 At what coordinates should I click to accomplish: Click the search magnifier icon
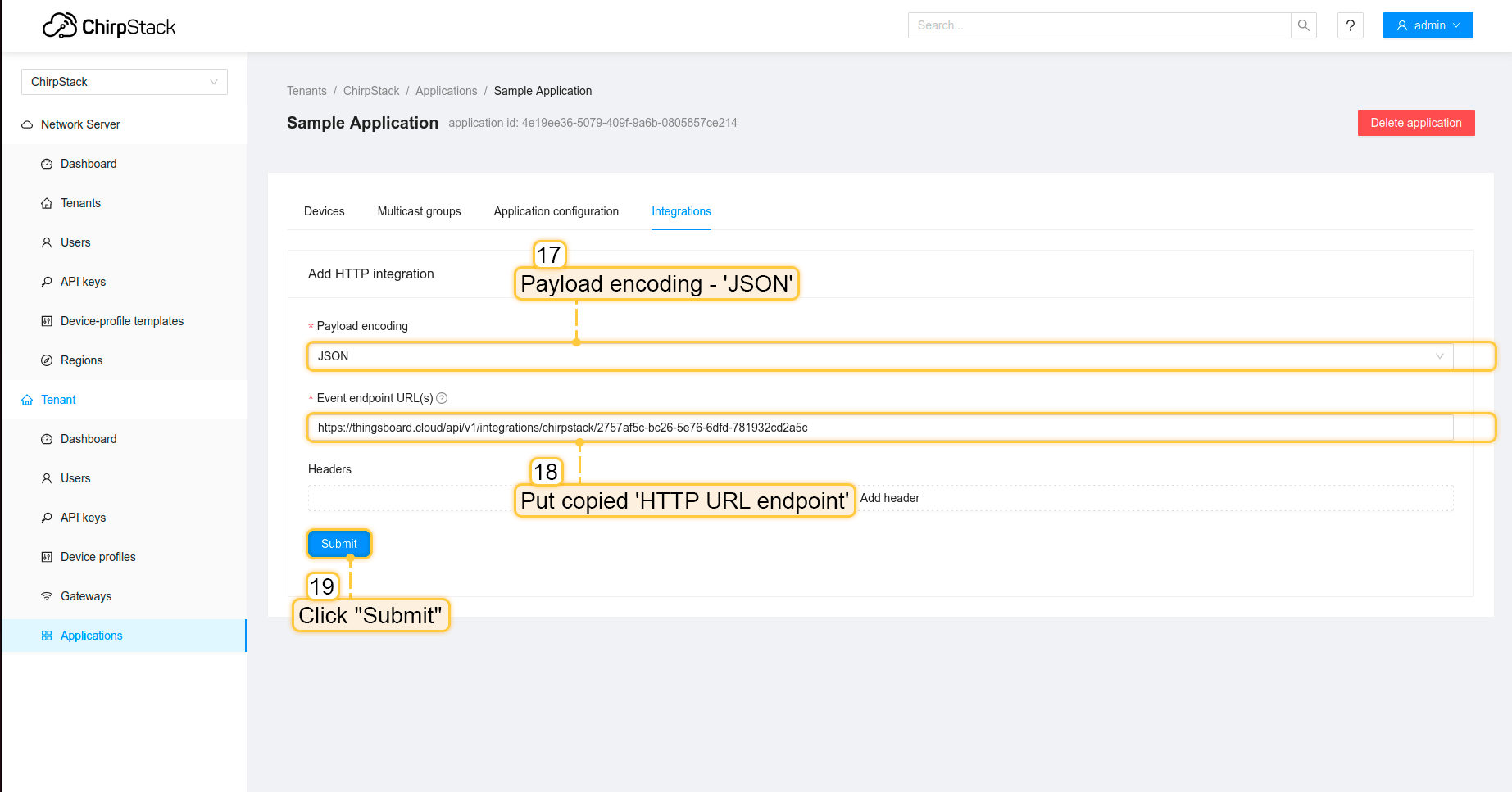click(1303, 25)
